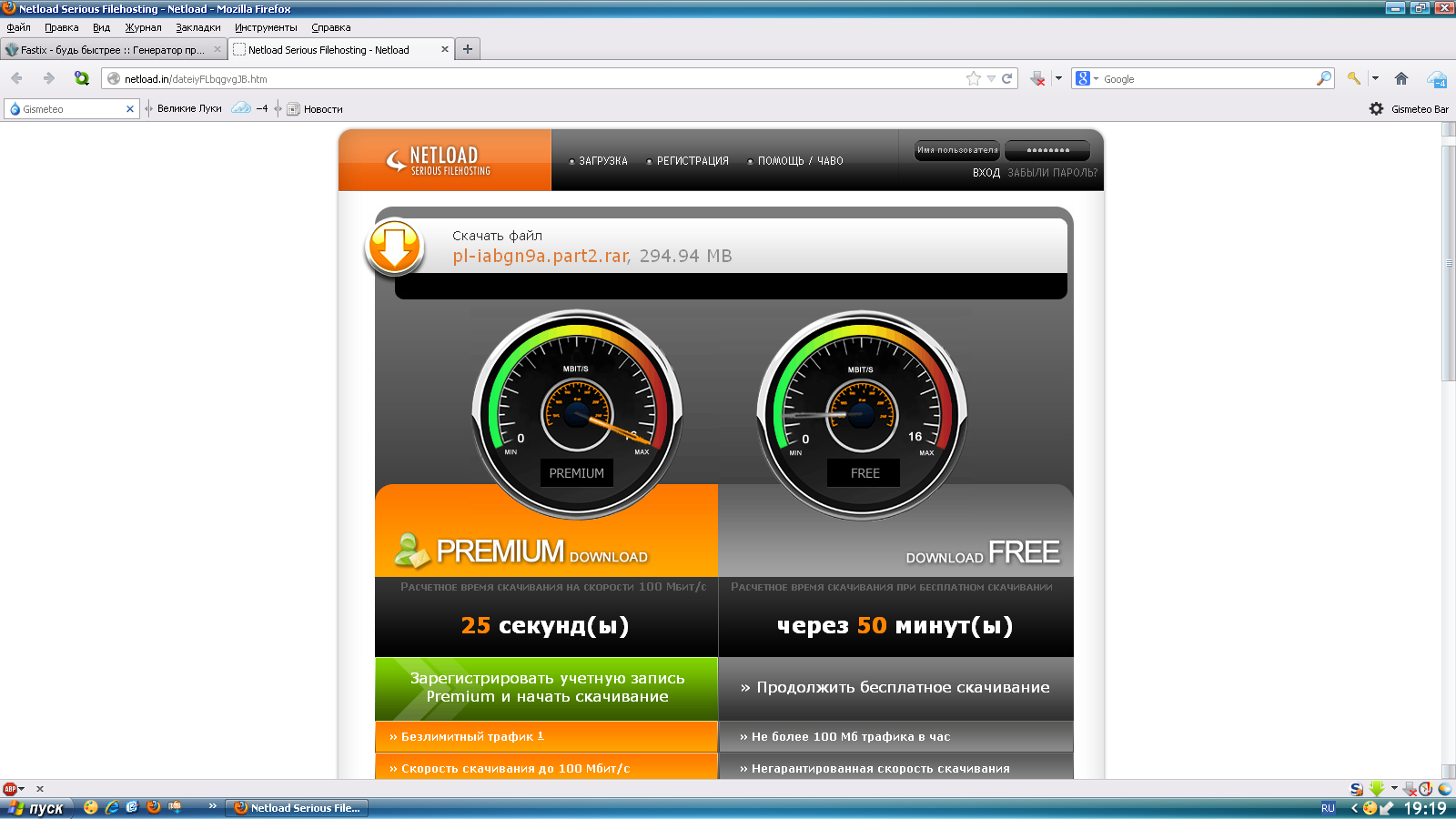The image size is (1456, 819).
Task: Click the Gismeteo search input field
Action: pyautogui.click(x=71, y=109)
